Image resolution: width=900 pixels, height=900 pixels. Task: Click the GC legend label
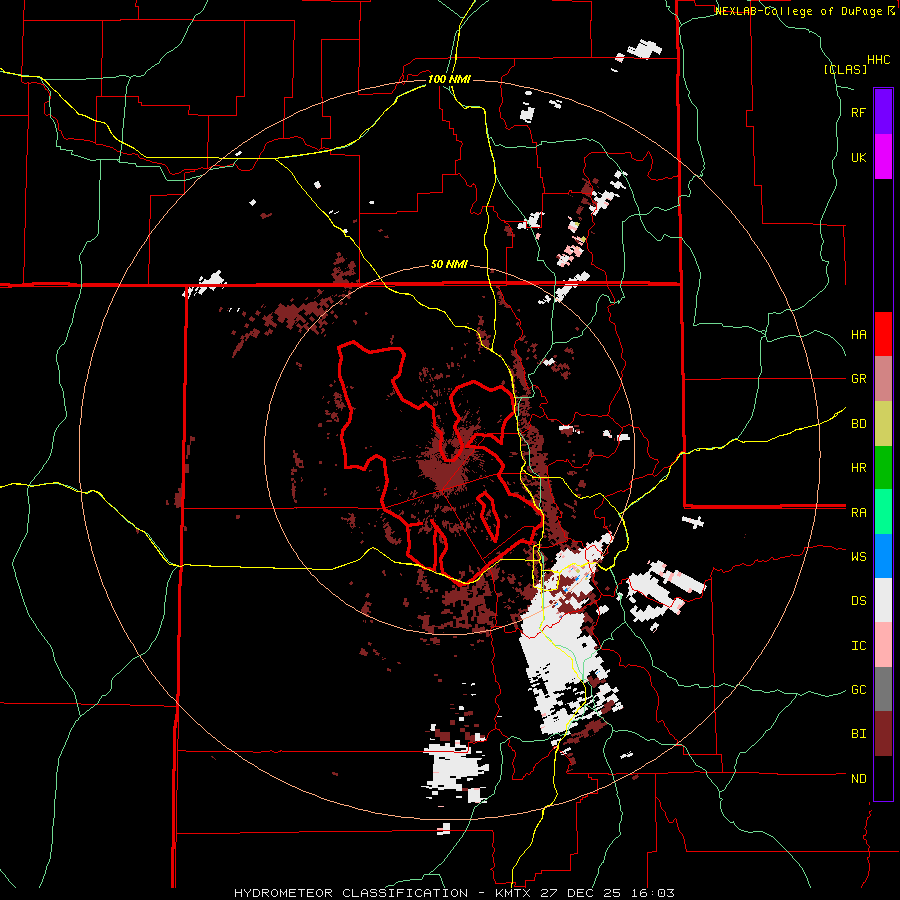858,690
